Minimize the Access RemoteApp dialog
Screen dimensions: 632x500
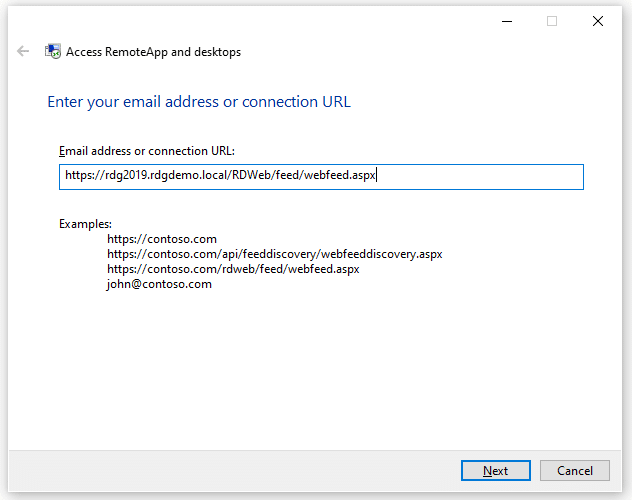coord(505,21)
